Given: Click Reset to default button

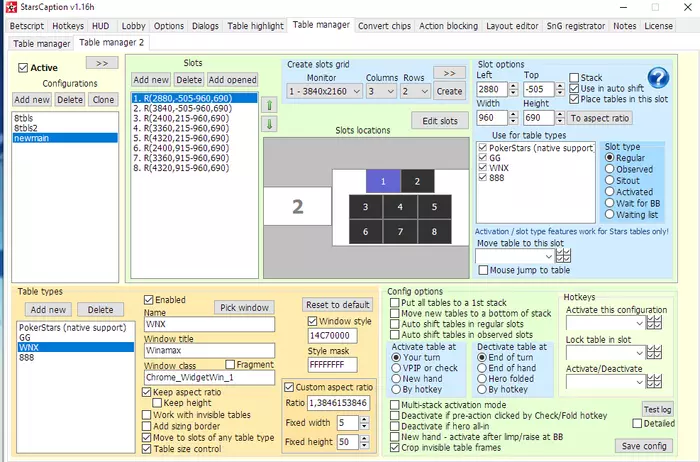Looking at the screenshot, I should point(338,305).
